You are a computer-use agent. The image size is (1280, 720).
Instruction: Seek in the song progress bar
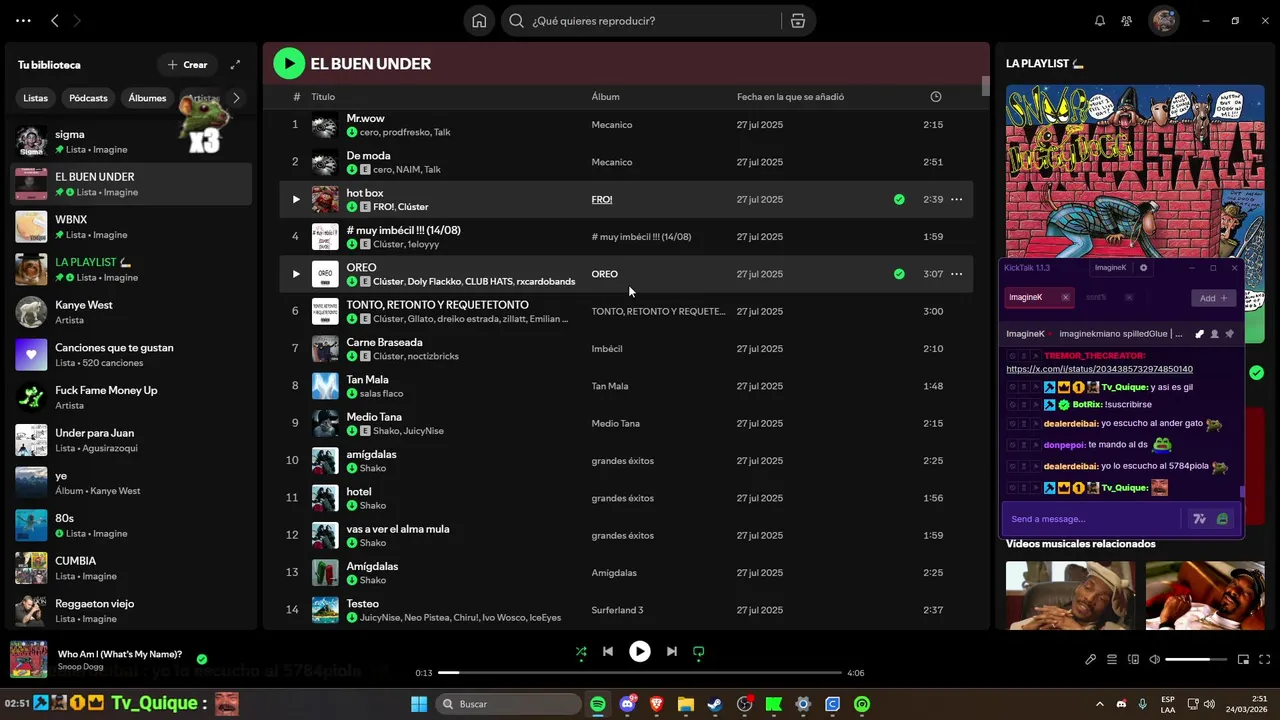[x=640, y=673]
